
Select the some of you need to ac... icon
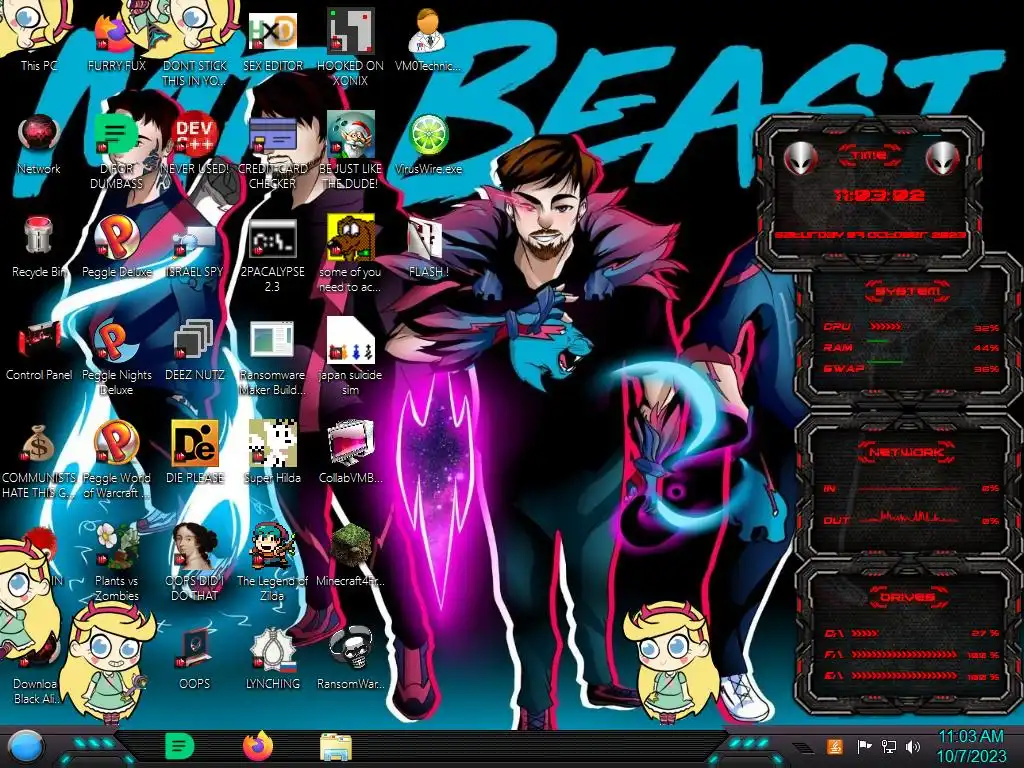(350, 255)
